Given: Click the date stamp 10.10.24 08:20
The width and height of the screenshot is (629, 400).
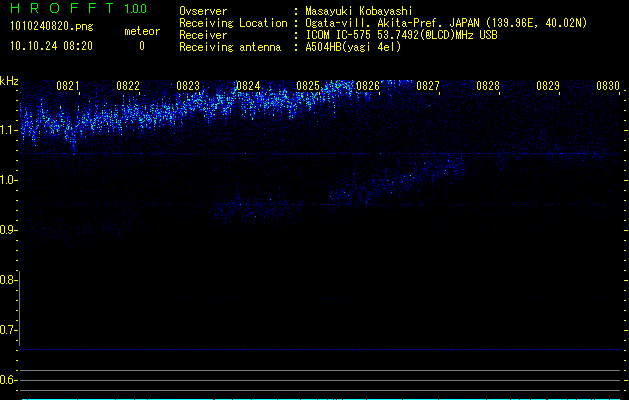Looking at the screenshot, I should (x=51, y=46).
